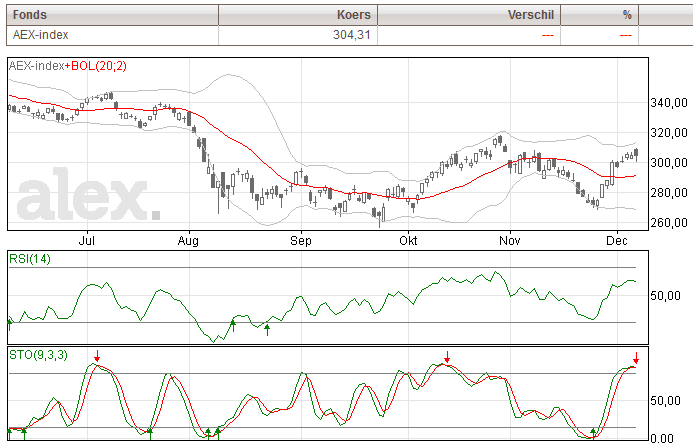This screenshot has width=693, height=448.
Task: Click the 50,00 label on STO panel
Action: pyautogui.click(x=666, y=401)
